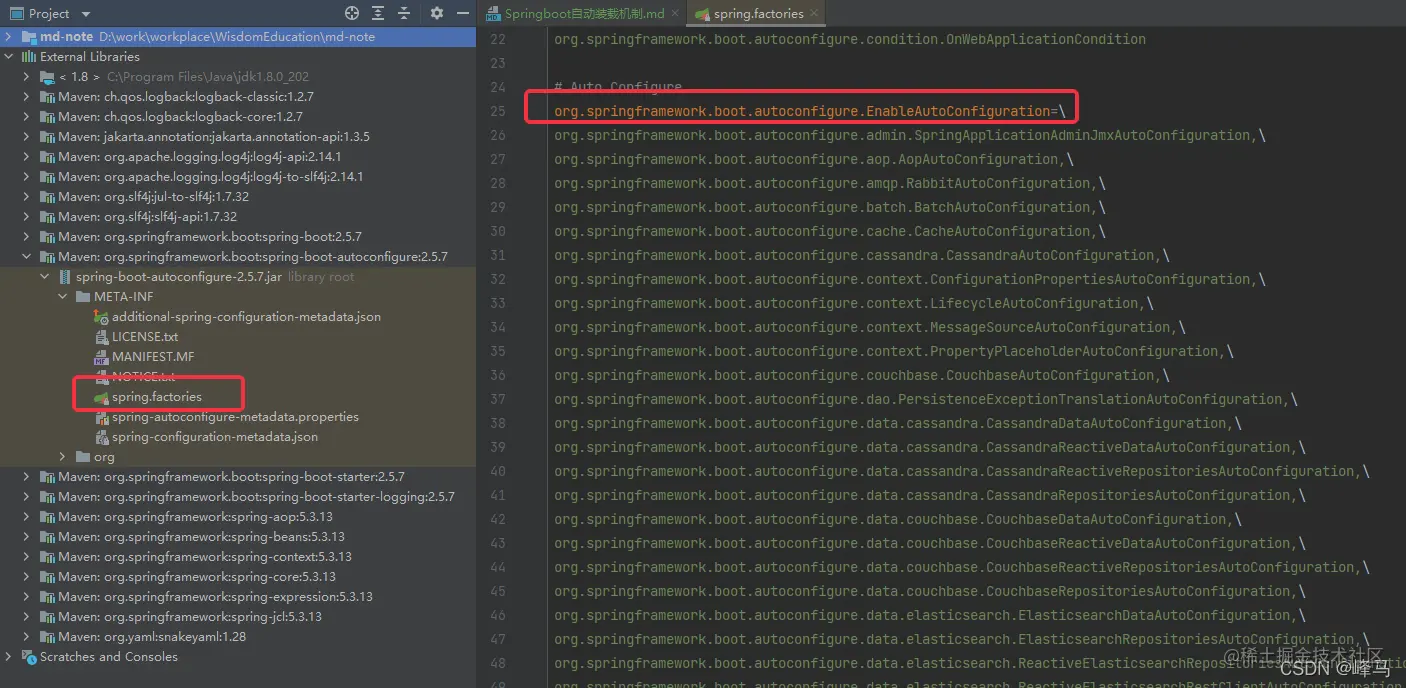Click the BatchAutoConfiguration line in editor

pos(830,207)
